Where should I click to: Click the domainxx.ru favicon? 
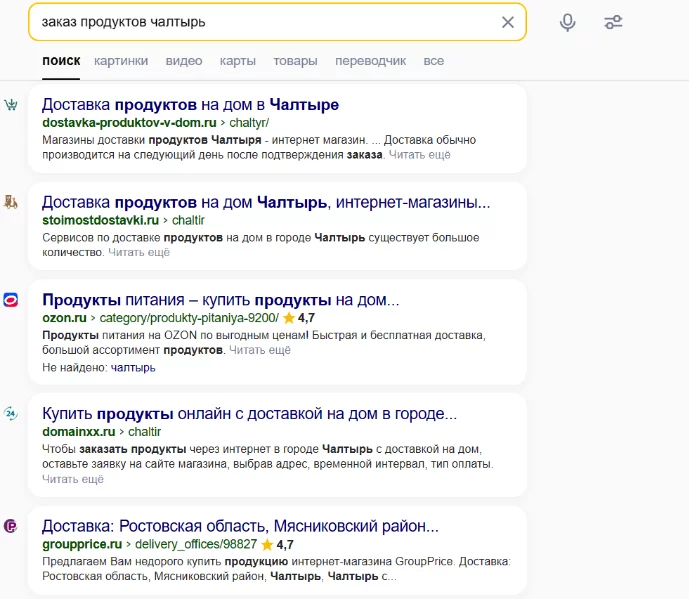[11, 414]
